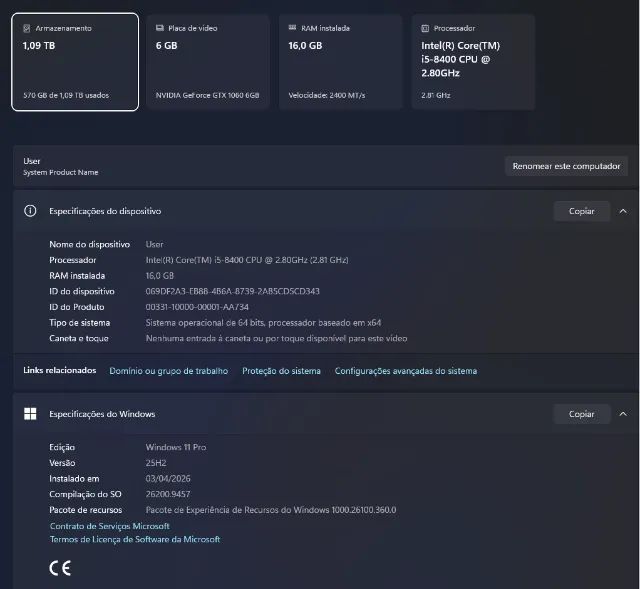The width and height of the screenshot is (640, 589).
Task: Open Proteção do sistema link
Action: pos(281,371)
